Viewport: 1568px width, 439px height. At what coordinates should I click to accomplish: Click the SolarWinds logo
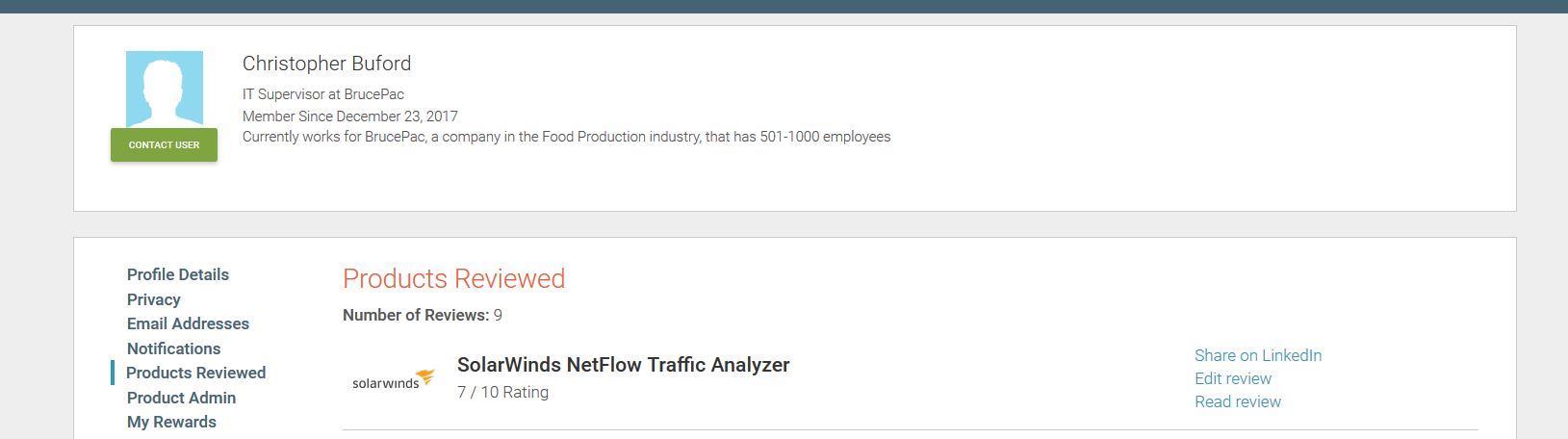[x=393, y=379]
